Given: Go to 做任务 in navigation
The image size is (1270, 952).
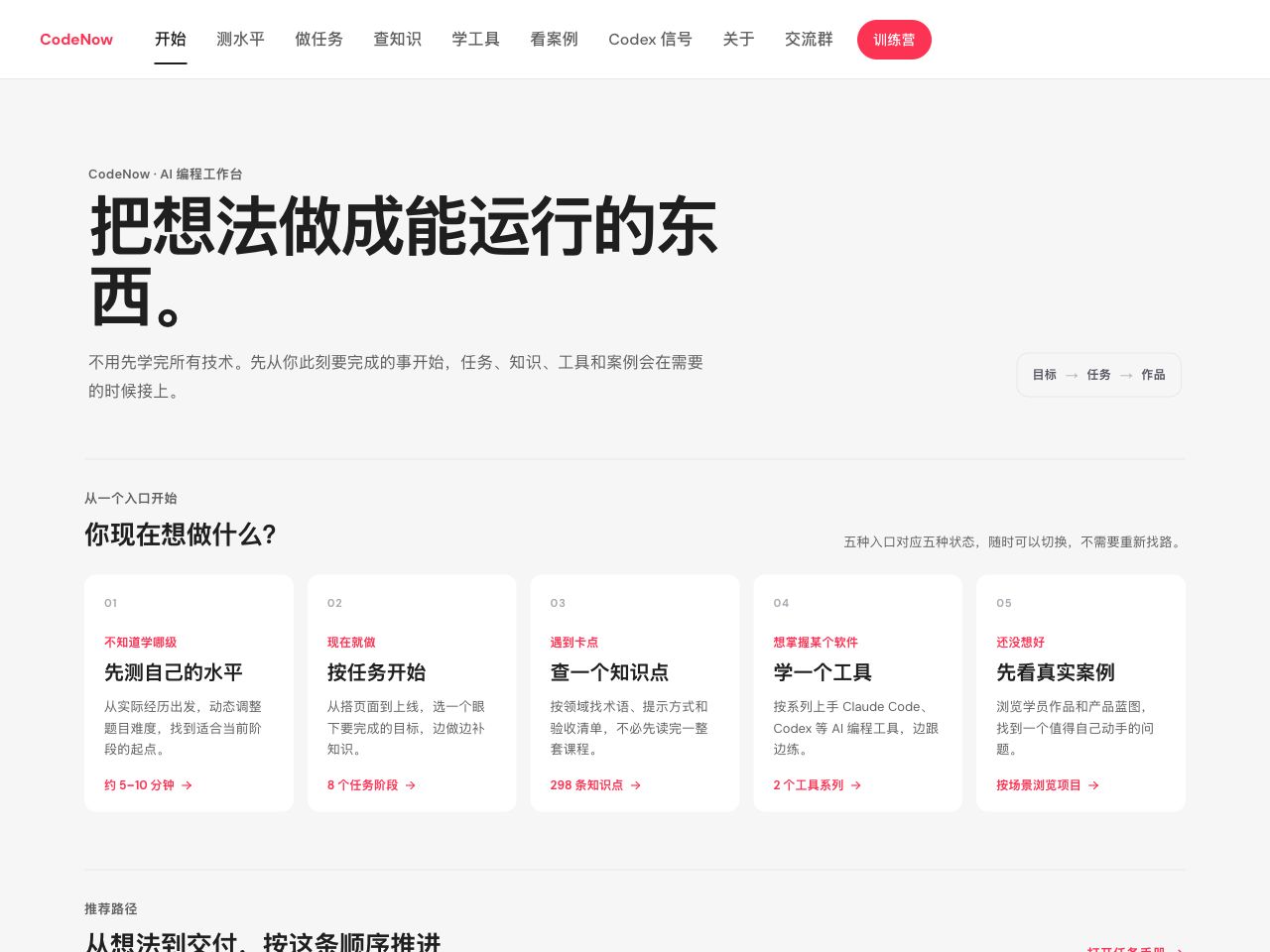Looking at the screenshot, I should tap(318, 40).
